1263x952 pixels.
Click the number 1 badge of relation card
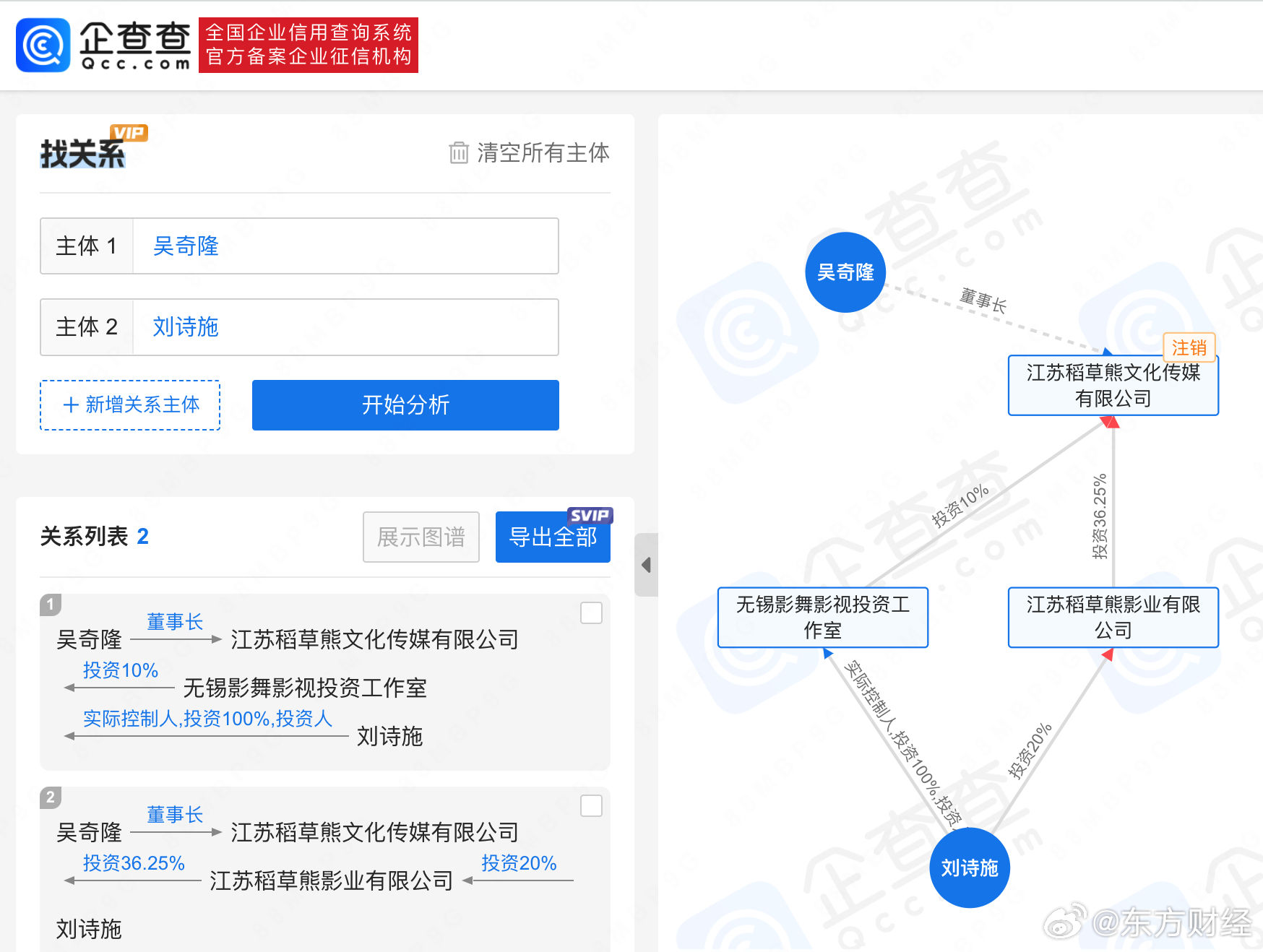click(51, 604)
